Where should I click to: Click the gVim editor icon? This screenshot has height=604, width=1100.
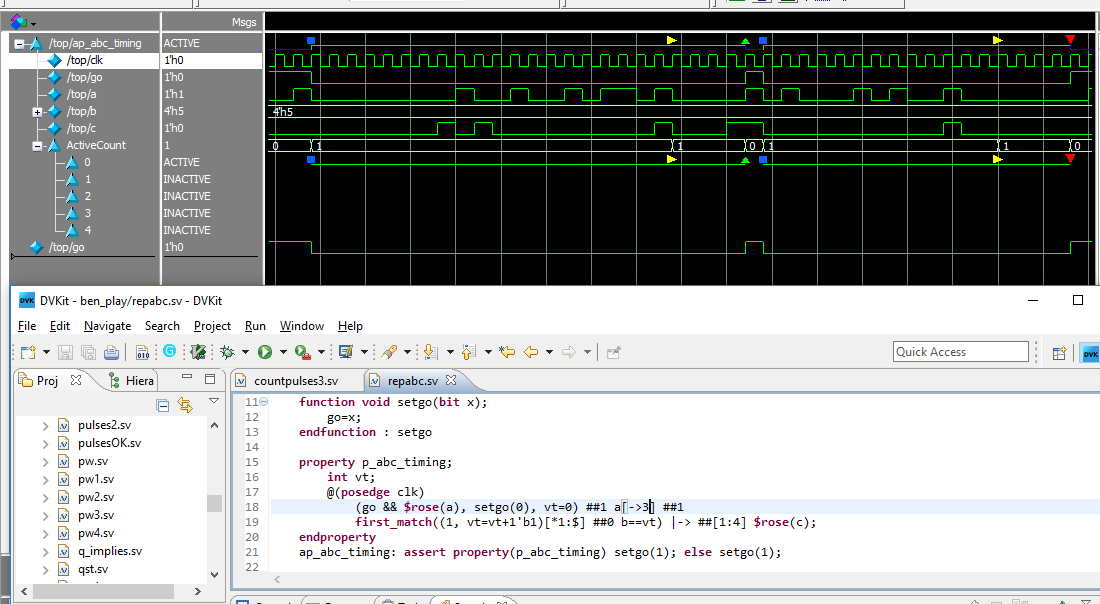[x=199, y=352]
